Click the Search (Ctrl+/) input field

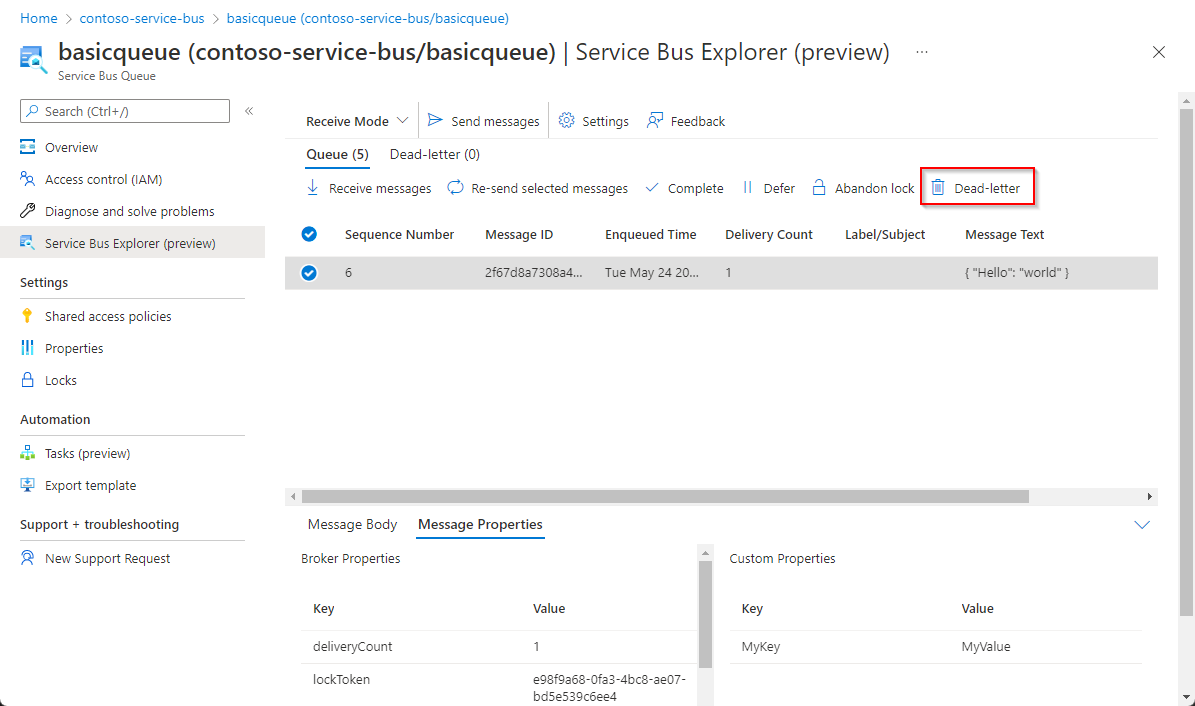(125, 111)
